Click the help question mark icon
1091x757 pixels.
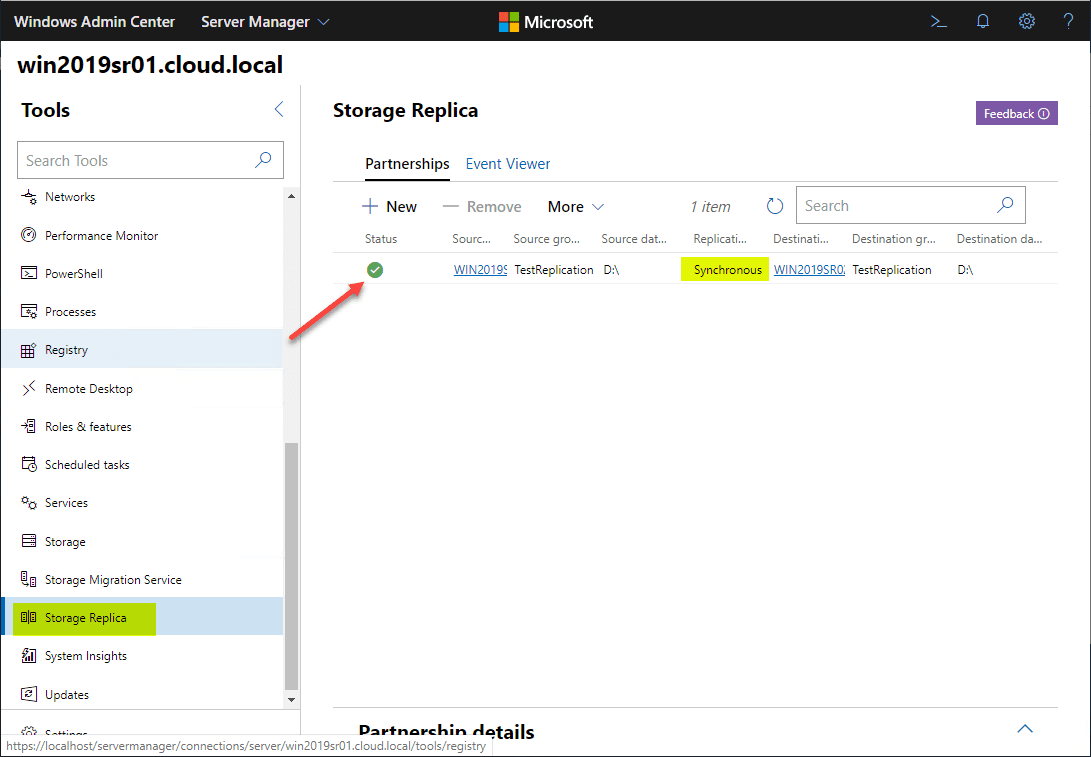point(1068,21)
